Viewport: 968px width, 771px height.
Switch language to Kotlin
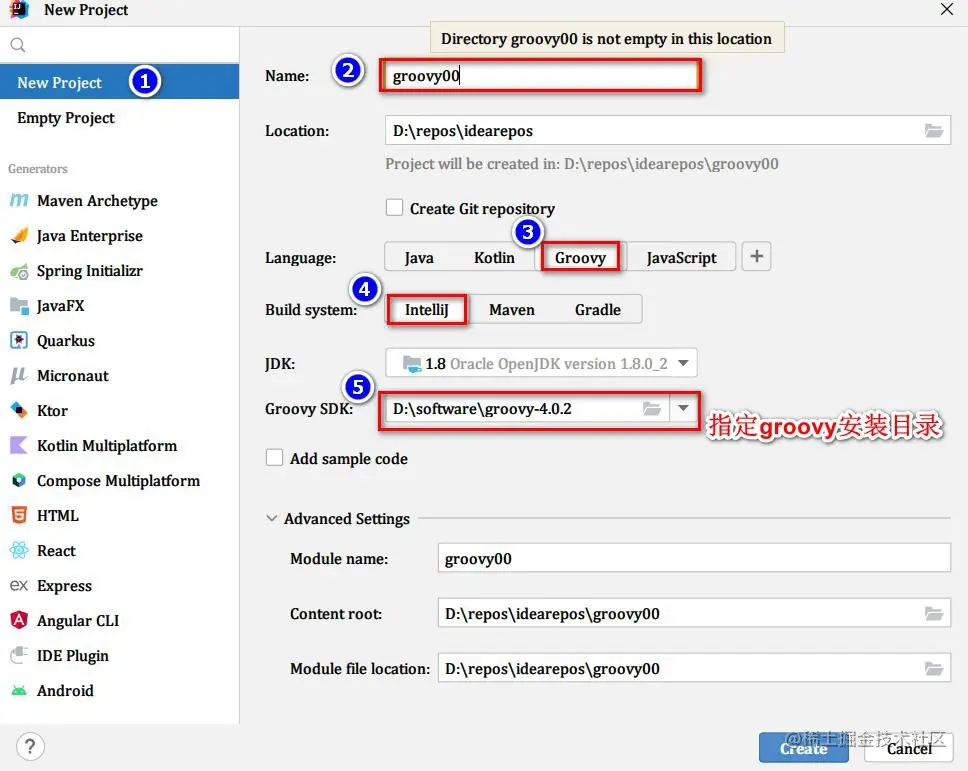[494, 257]
